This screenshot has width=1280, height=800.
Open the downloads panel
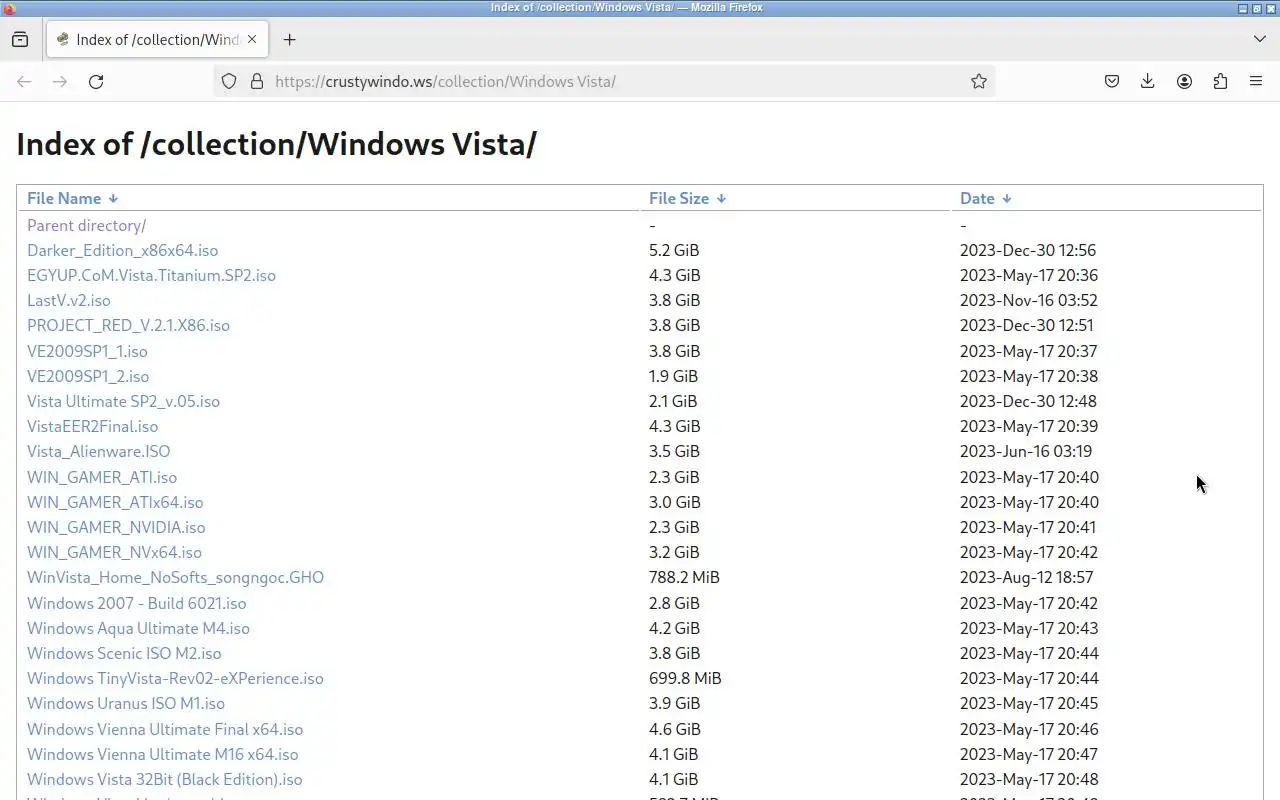coord(1148,82)
